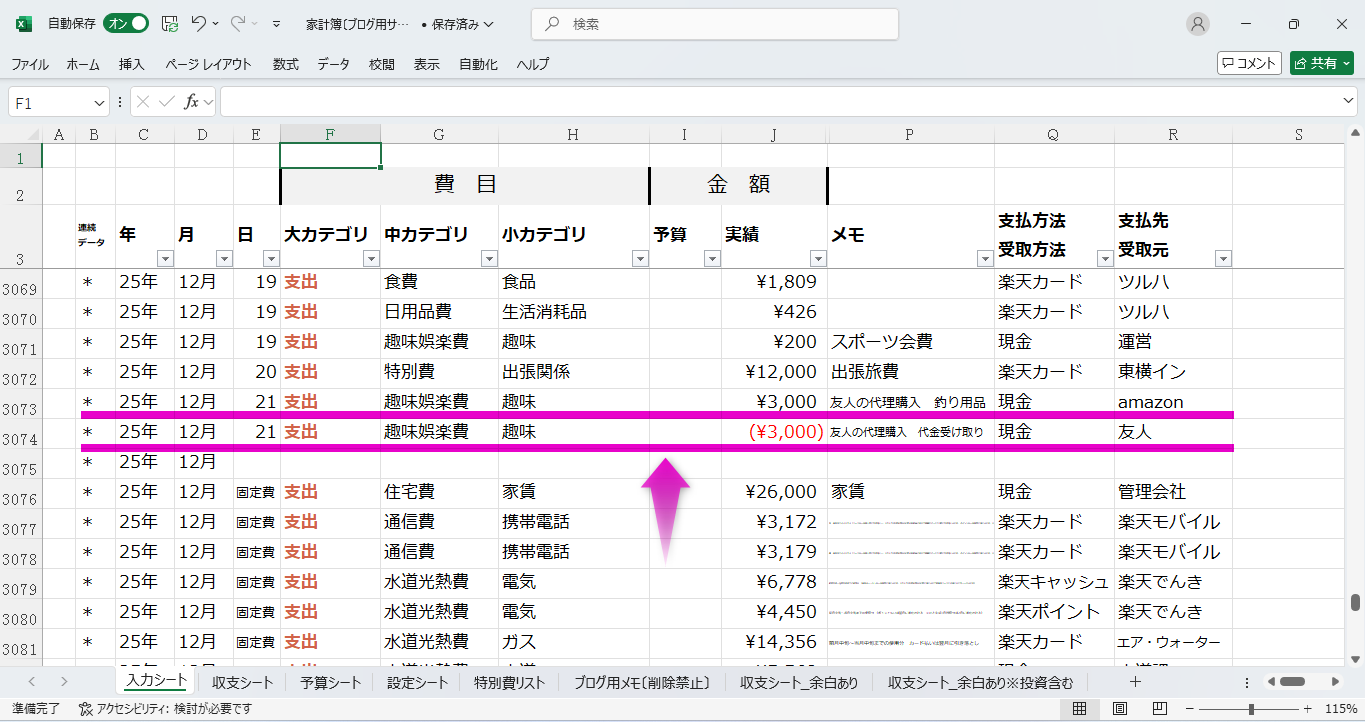Switch to the 予算シート sheet tab
The width and height of the screenshot is (1365, 722).
330,683
